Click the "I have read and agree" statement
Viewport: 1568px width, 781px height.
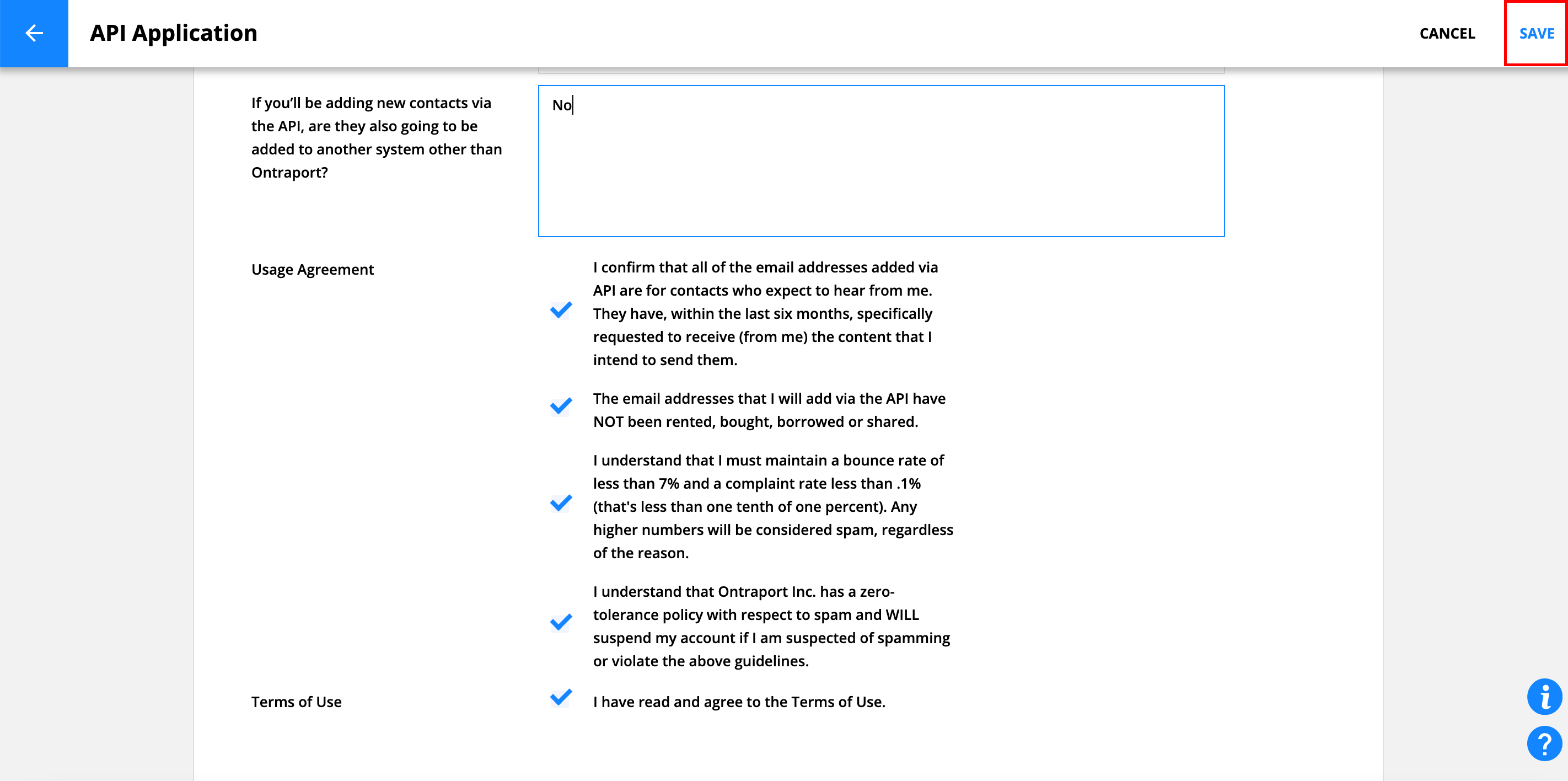(739, 702)
